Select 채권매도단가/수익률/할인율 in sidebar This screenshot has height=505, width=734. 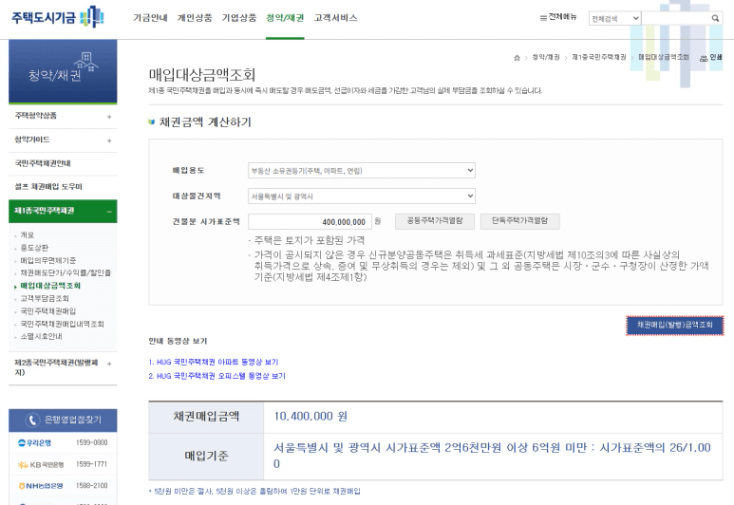click(66, 273)
